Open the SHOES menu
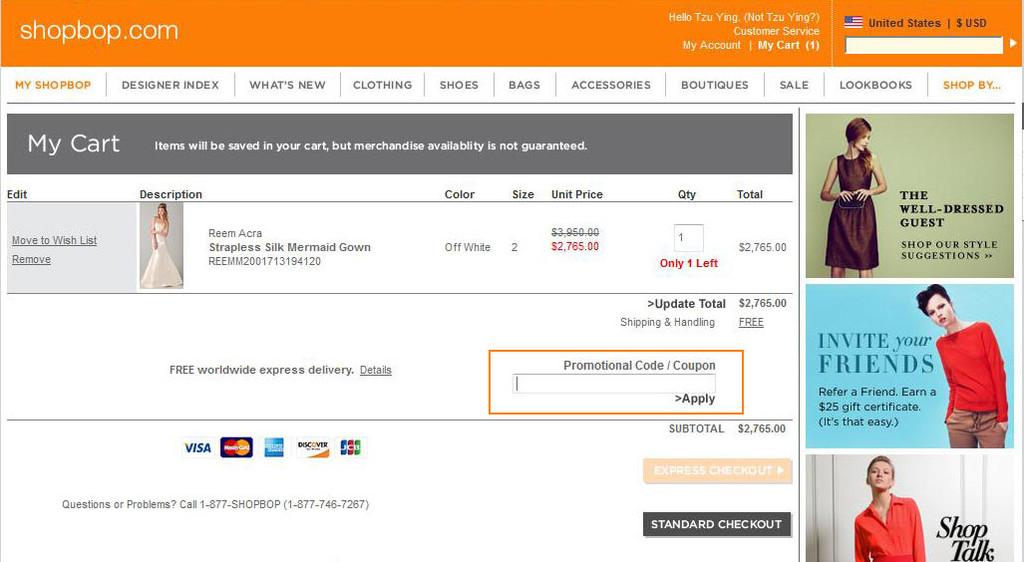Viewport: 1024px width, 562px height. [458, 85]
